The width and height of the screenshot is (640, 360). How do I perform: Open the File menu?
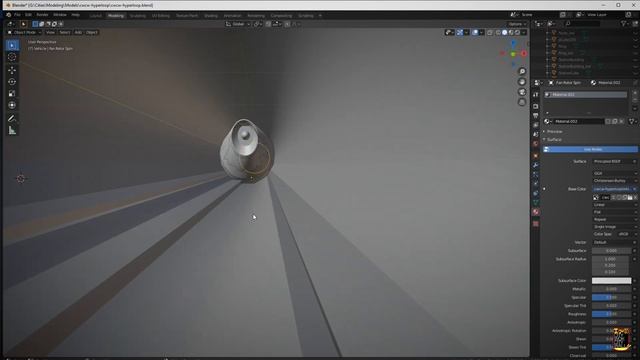click(17, 15)
